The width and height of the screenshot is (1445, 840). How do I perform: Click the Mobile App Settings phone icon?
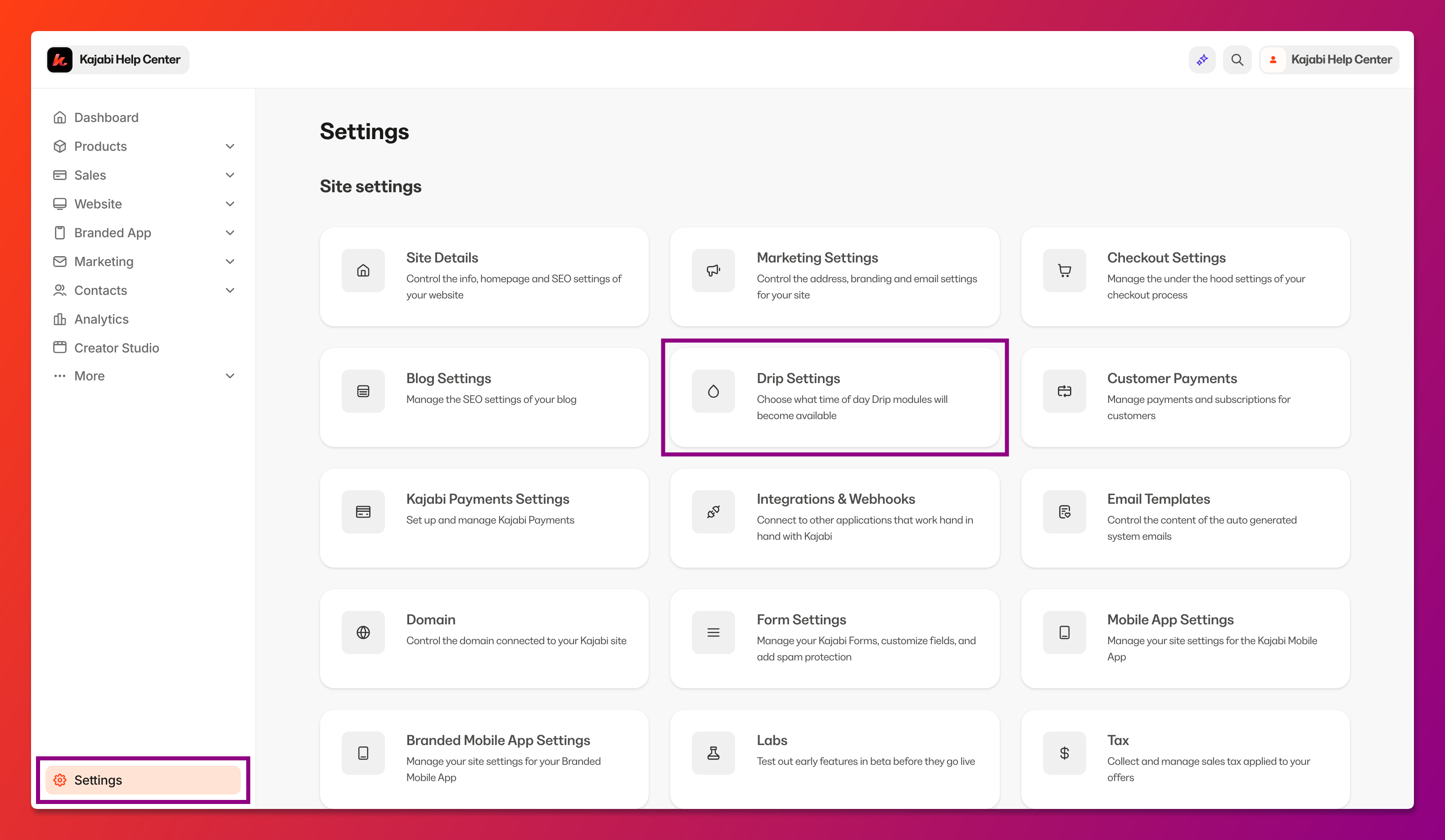click(x=1064, y=632)
